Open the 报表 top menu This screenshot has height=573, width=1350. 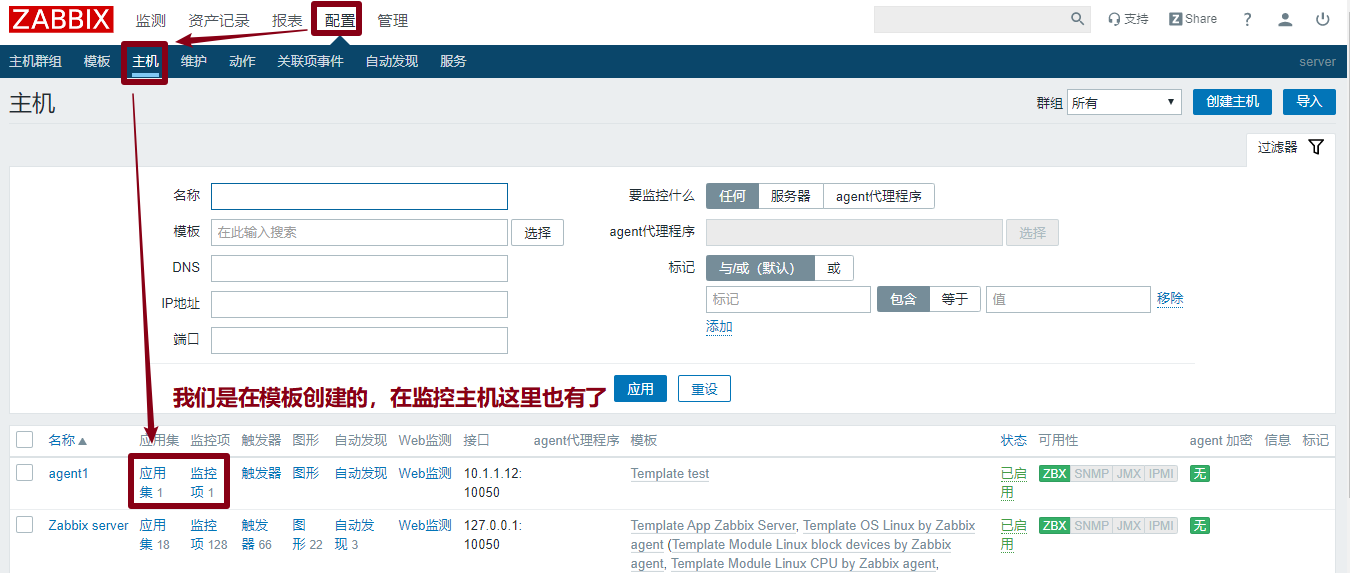click(287, 20)
